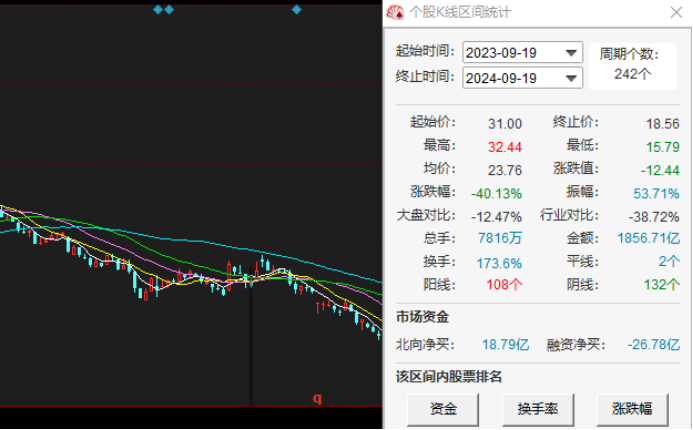693x430 pixels.
Task: Click the 大盘对比 label
Action: click(x=426, y=215)
